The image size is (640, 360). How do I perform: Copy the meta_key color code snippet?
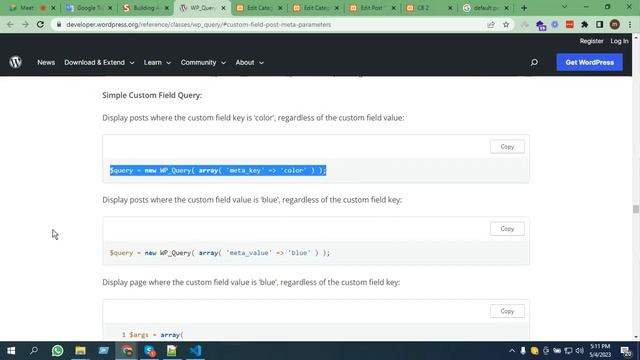pyautogui.click(x=507, y=147)
